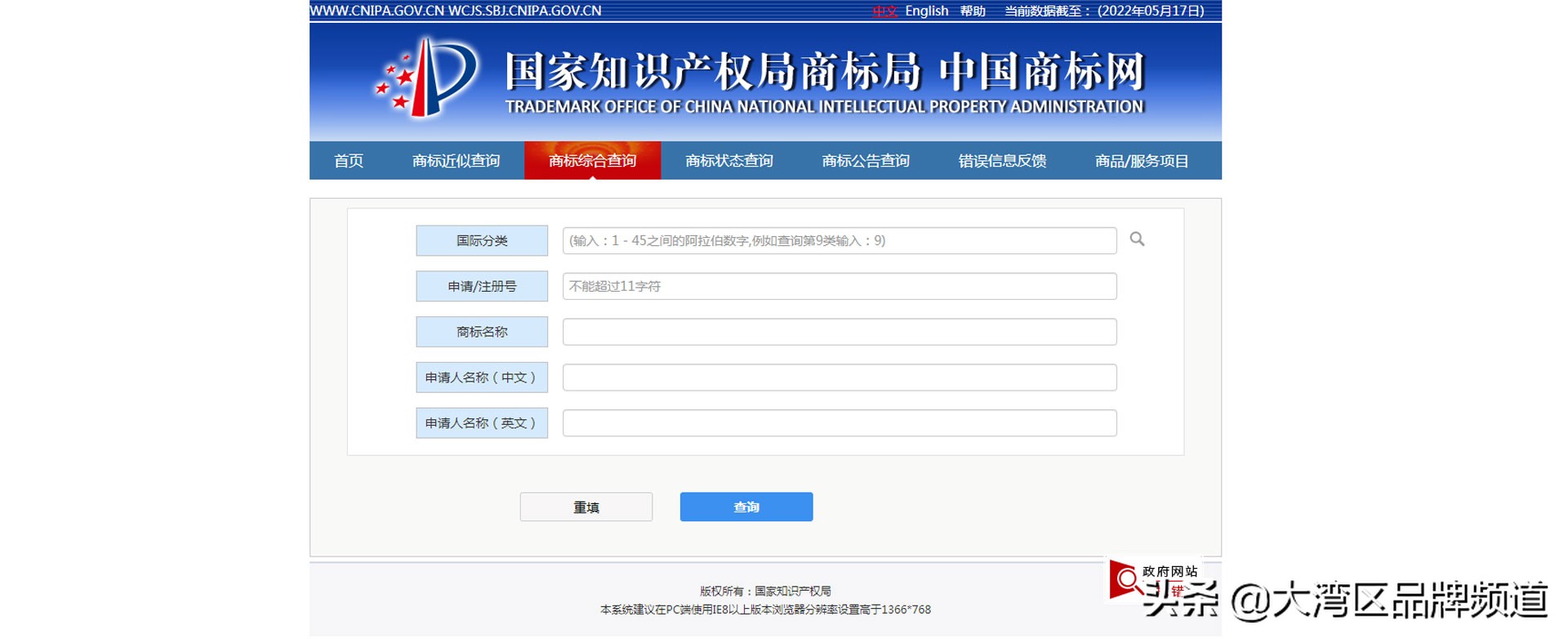
Task: Click the 申请人名称（英文）label
Action: (482, 423)
